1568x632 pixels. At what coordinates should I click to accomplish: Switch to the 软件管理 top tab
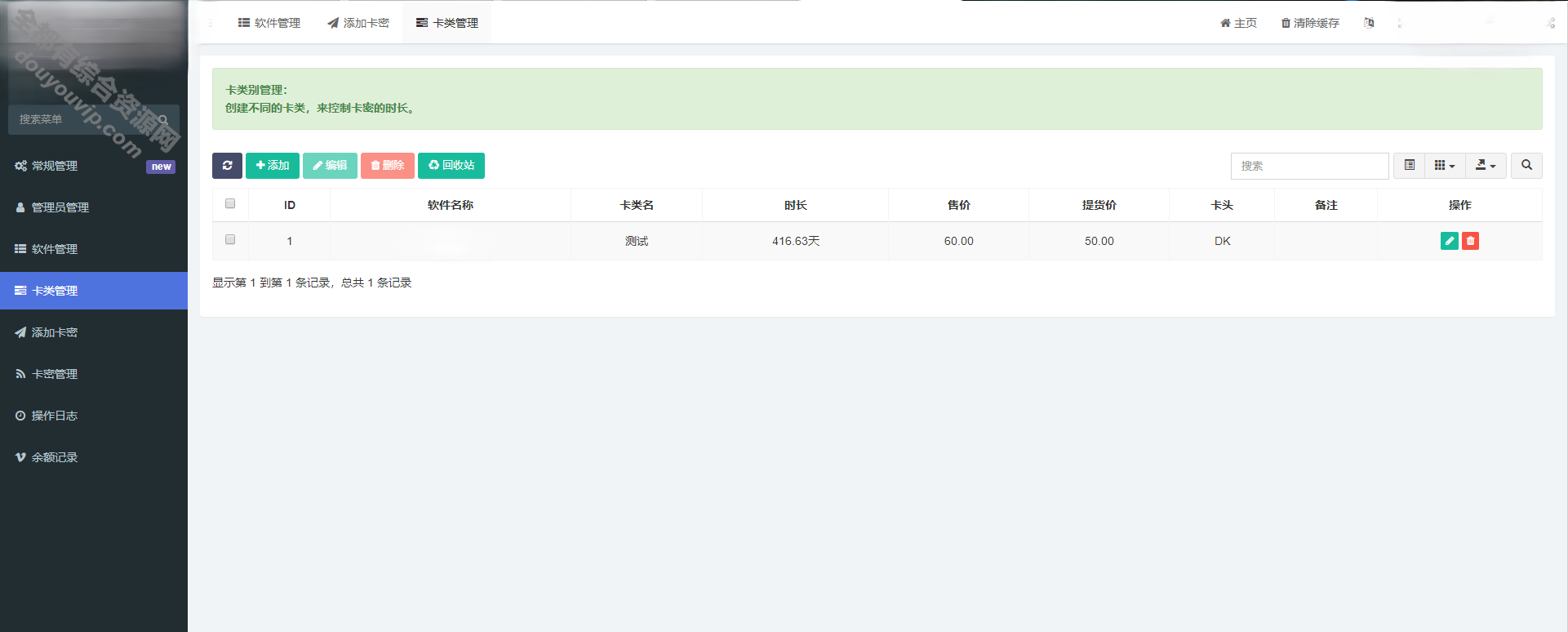(x=269, y=23)
